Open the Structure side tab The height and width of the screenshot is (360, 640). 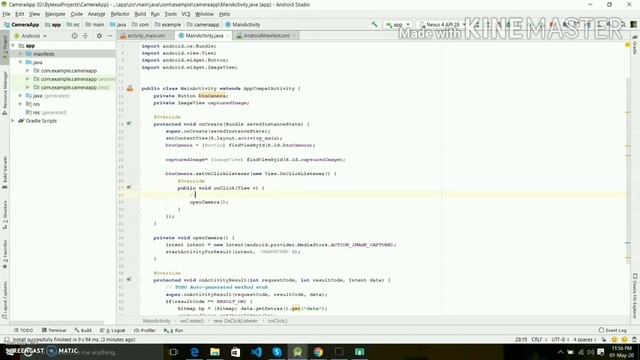click(x=5, y=215)
